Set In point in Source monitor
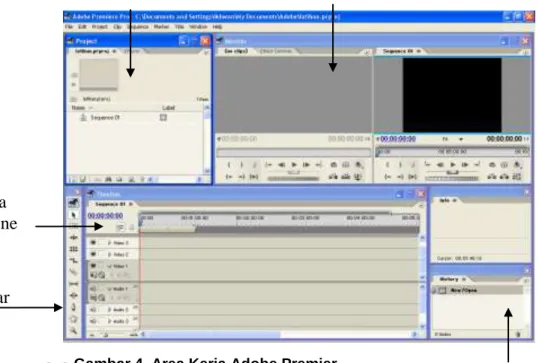Viewport: 539px width, 363px height. (x=229, y=165)
